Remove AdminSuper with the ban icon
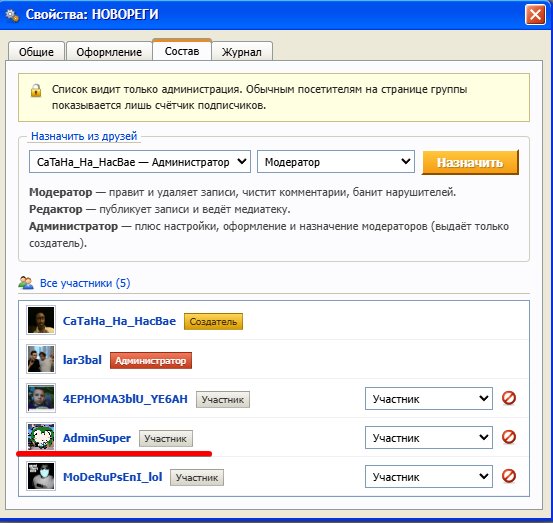 click(509, 437)
